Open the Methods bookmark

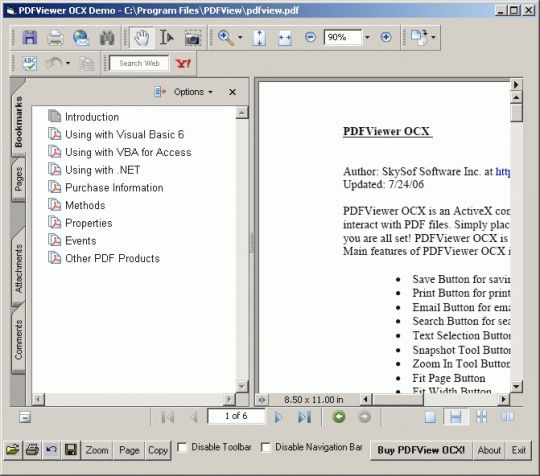[x=85, y=205]
